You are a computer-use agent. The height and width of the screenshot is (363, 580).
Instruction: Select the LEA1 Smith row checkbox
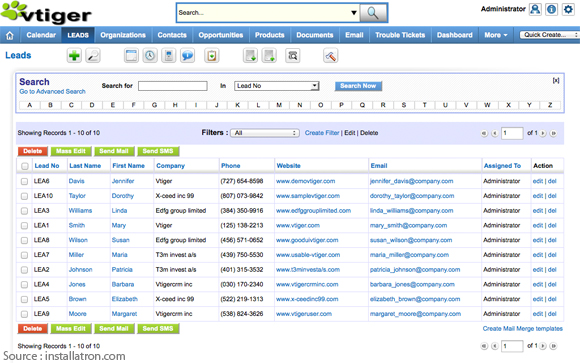click(x=24, y=226)
